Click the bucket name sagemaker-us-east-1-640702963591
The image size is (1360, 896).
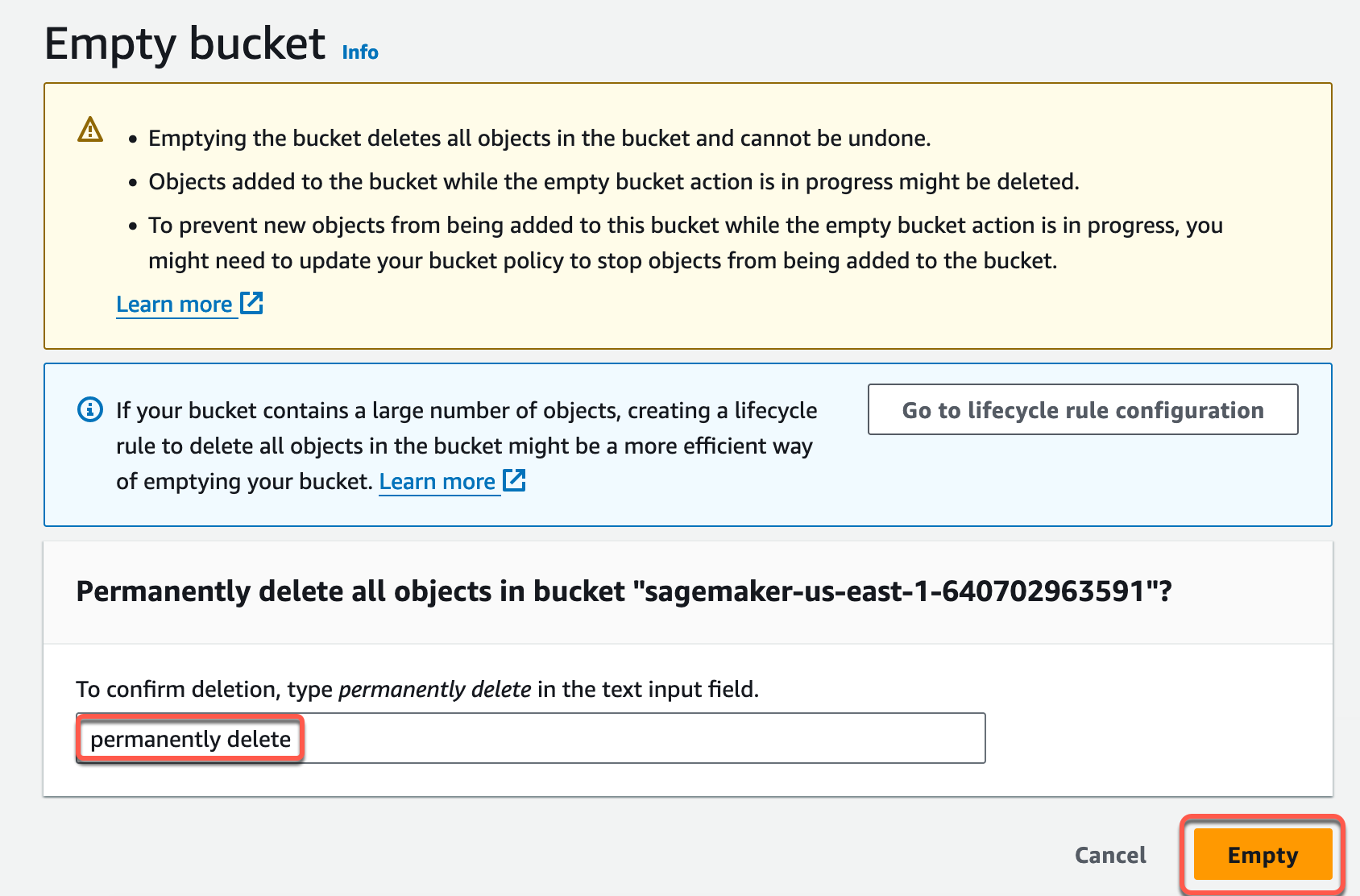tap(895, 592)
